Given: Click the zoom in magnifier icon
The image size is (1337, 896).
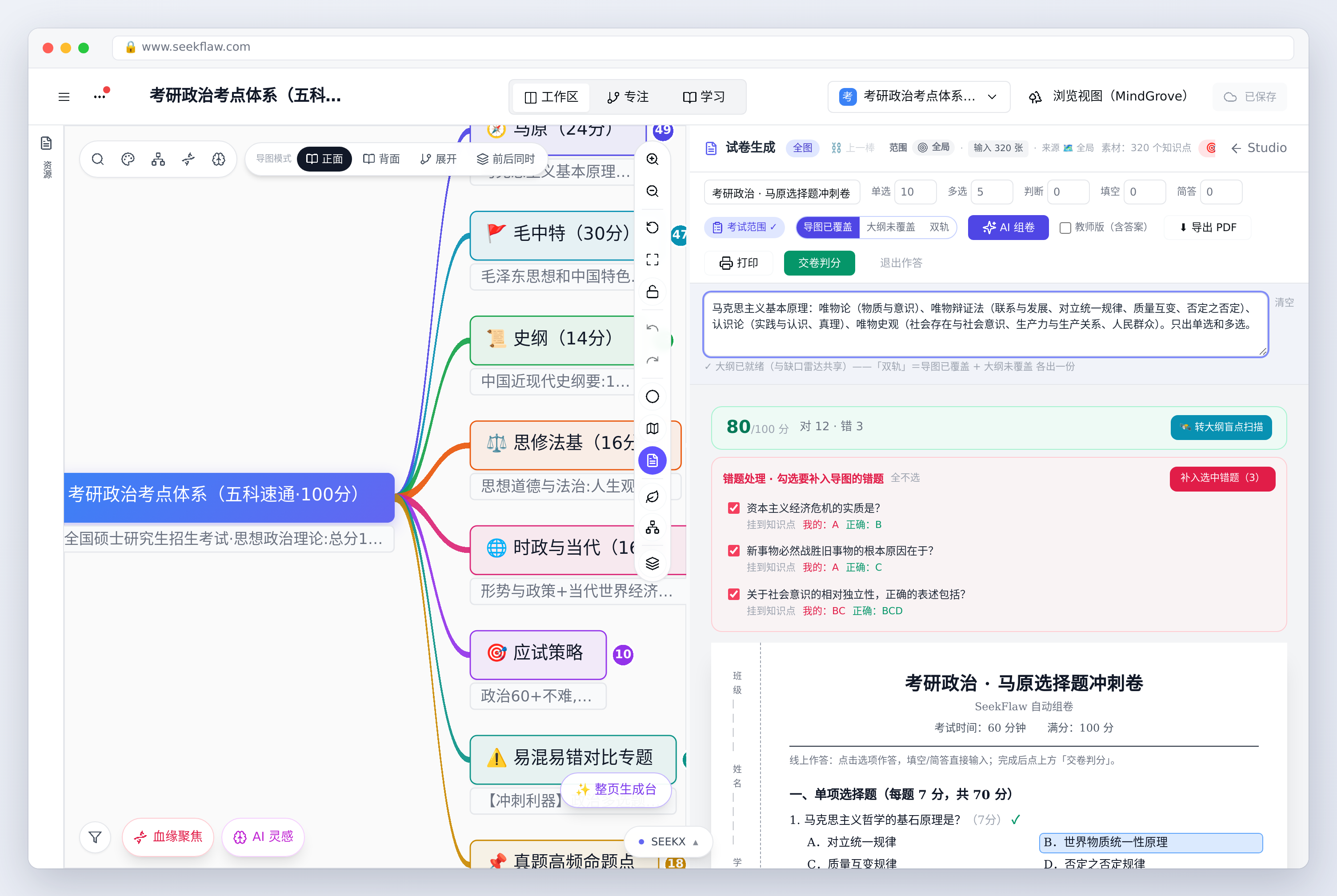Looking at the screenshot, I should (652, 159).
